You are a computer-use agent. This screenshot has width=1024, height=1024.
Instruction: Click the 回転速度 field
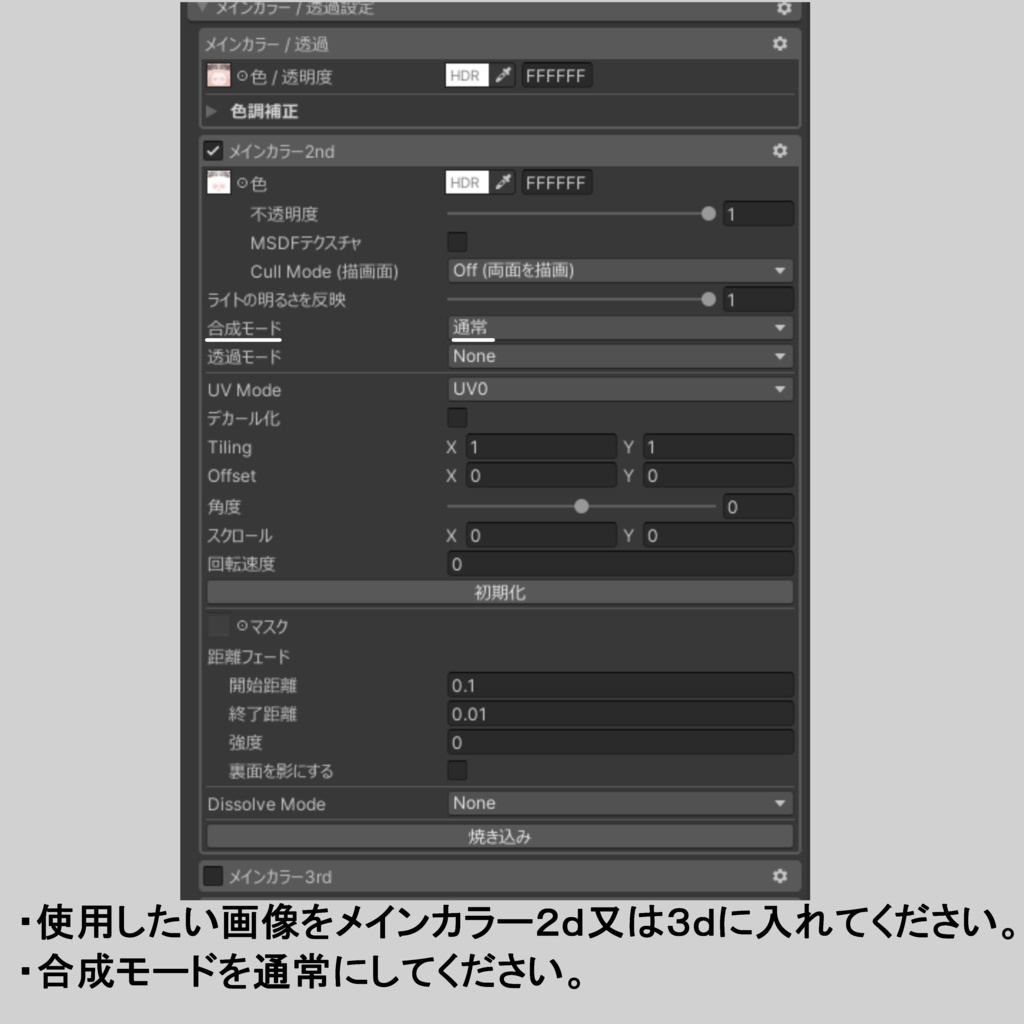pos(620,564)
